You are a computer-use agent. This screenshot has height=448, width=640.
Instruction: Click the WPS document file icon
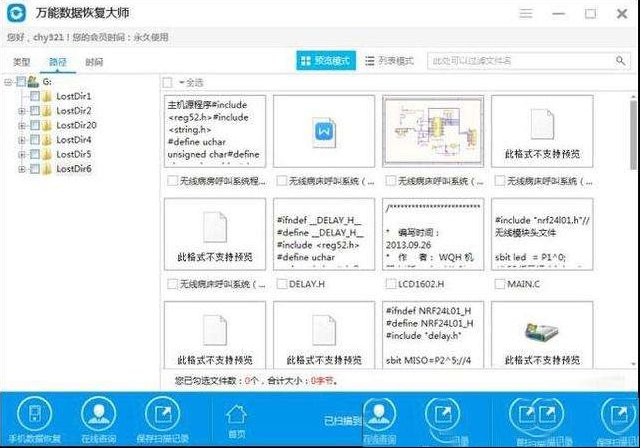pos(324,132)
